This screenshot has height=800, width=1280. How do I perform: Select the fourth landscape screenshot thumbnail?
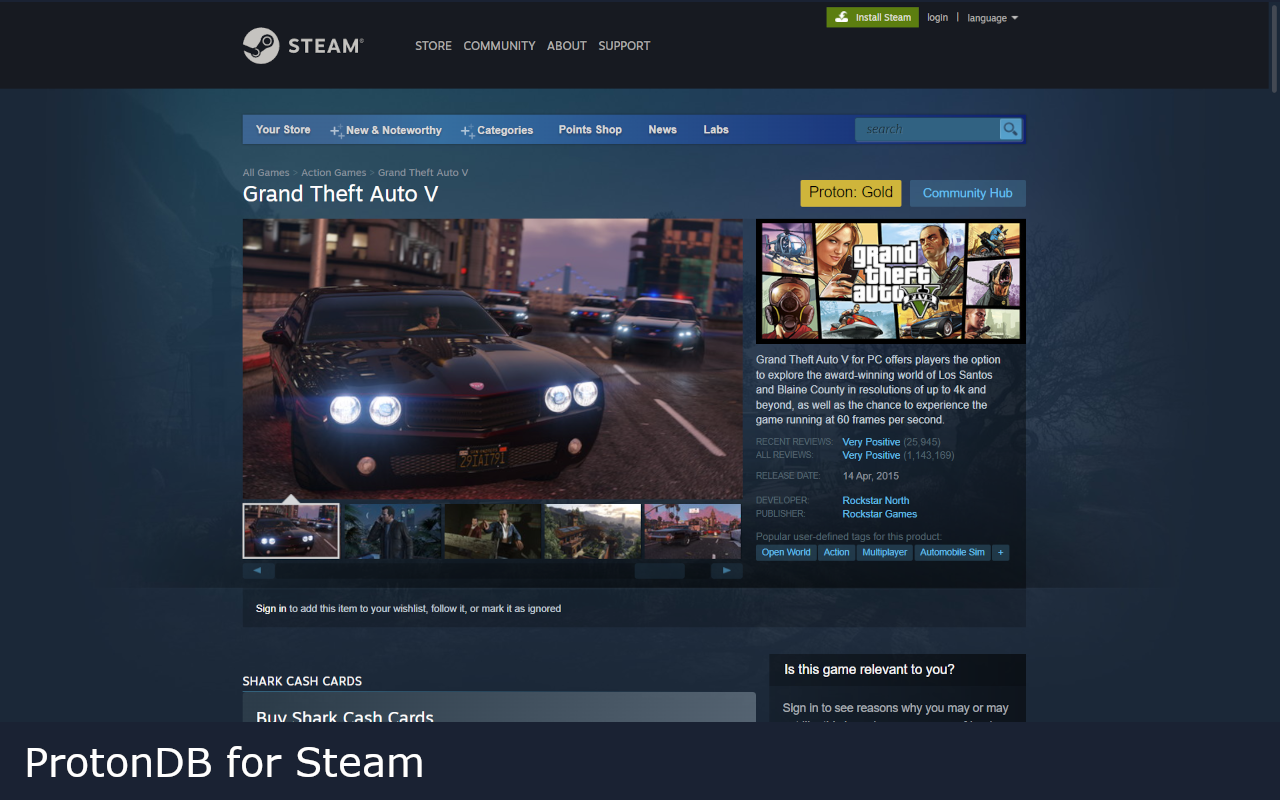click(x=592, y=531)
